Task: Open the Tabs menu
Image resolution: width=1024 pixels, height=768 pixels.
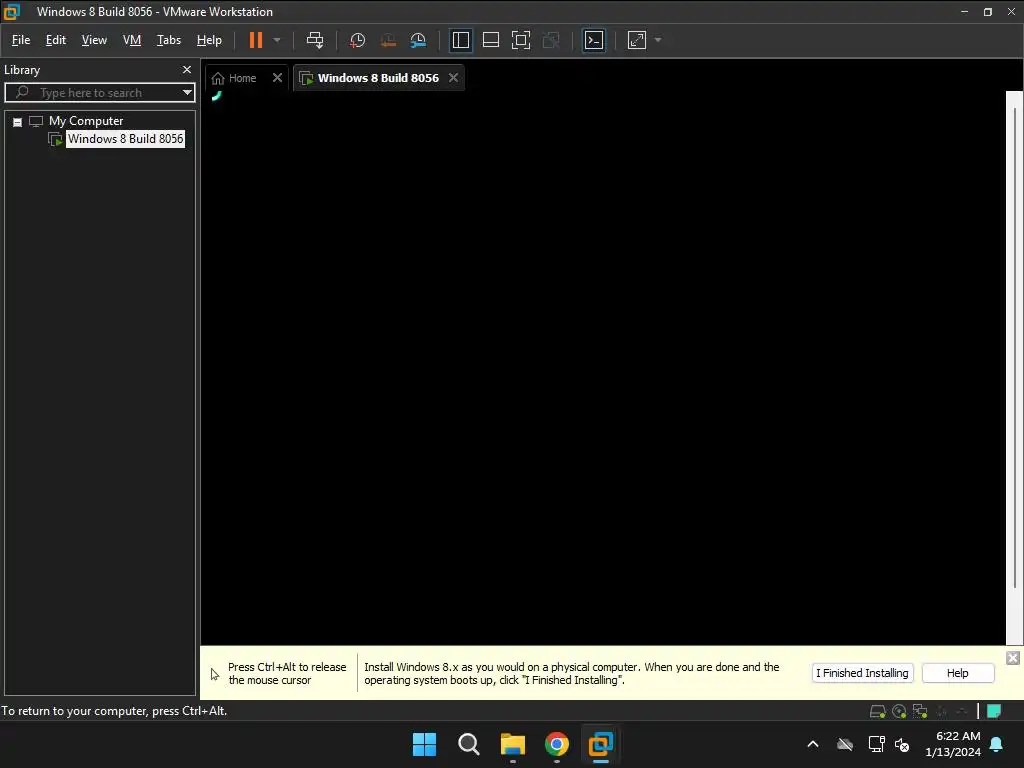Action: pos(168,40)
